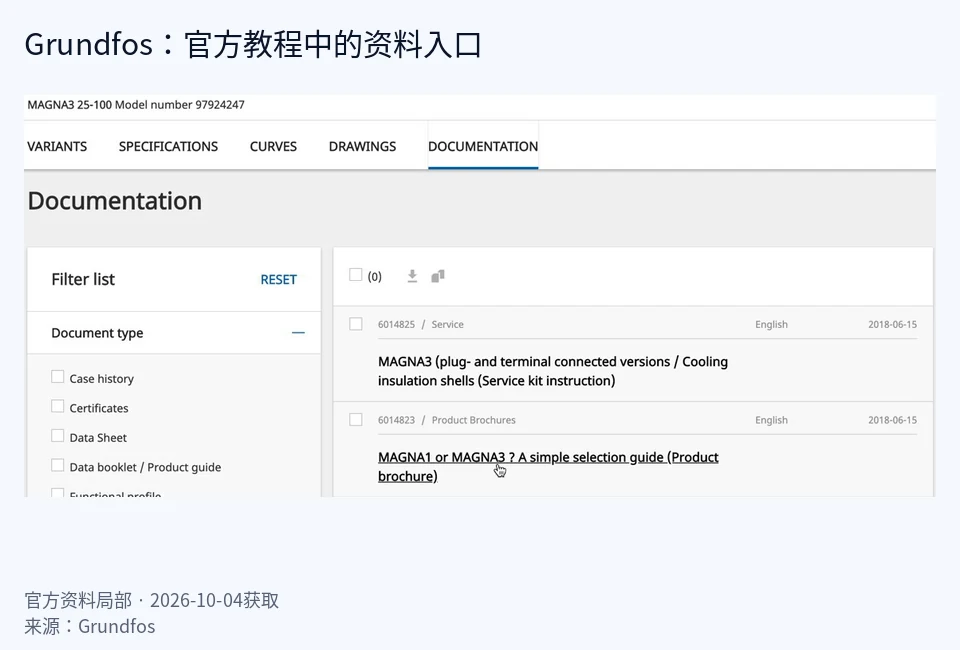Check Data booklet / Product guide filter
Screen dimensions: 960x650
58,465
